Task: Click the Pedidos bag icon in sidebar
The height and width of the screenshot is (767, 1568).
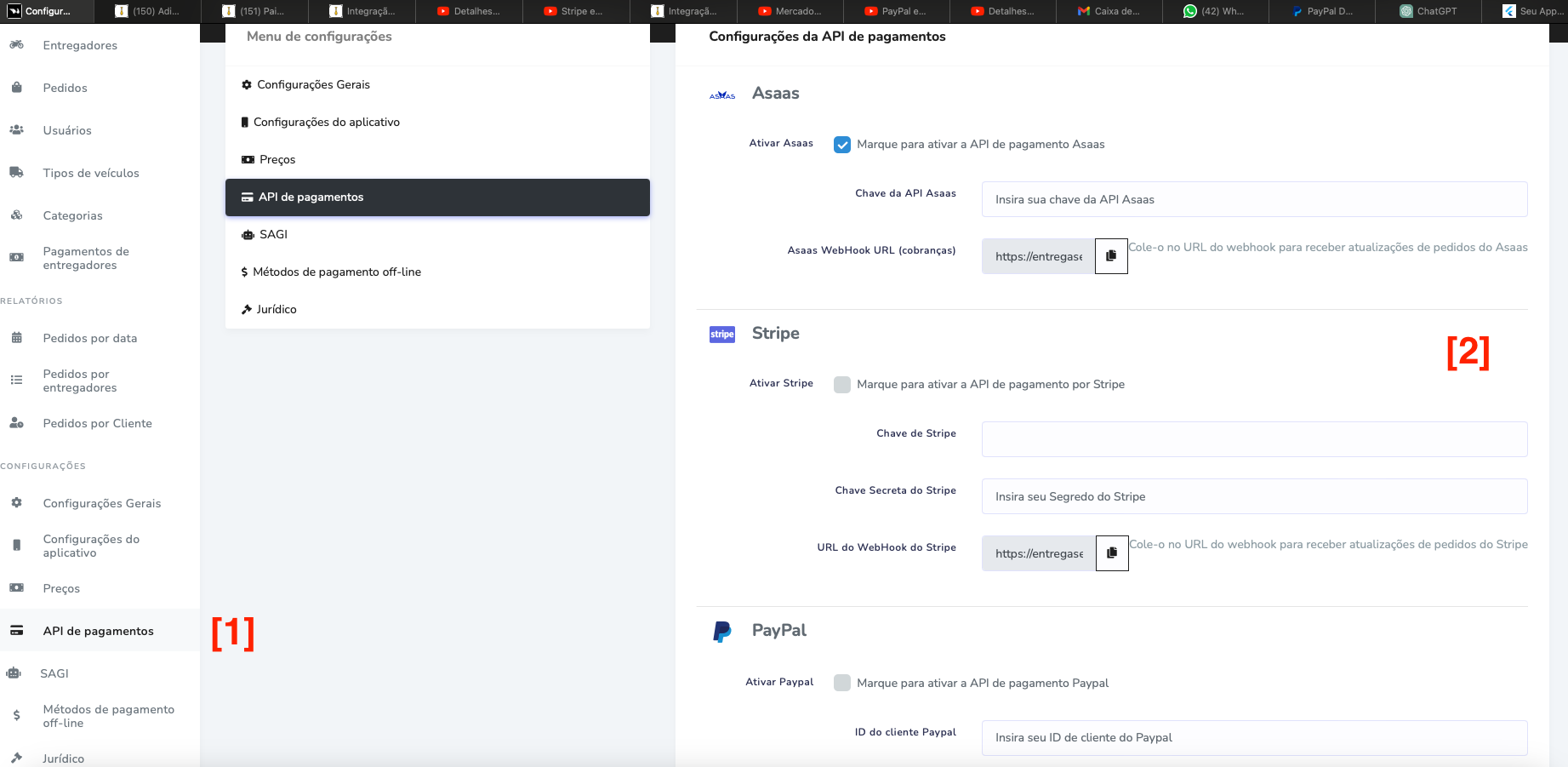Action: [16, 88]
